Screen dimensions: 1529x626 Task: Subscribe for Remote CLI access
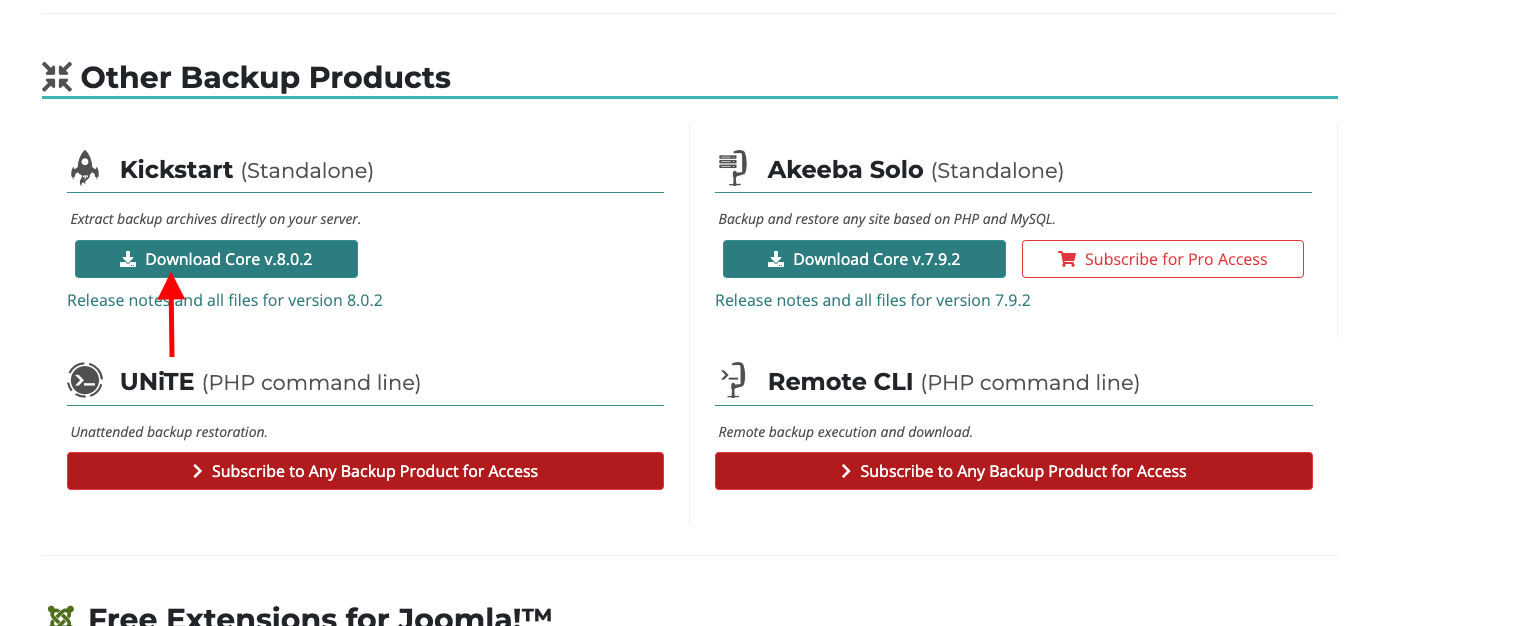[1014, 471]
